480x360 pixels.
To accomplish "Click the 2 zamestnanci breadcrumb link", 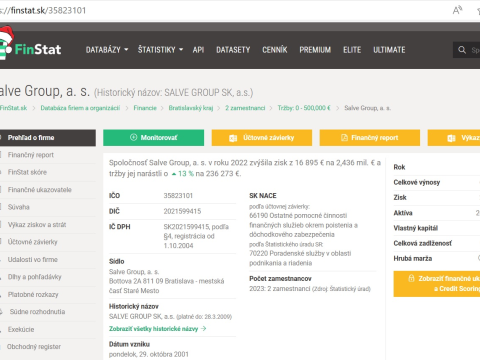I will click(245, 108).
